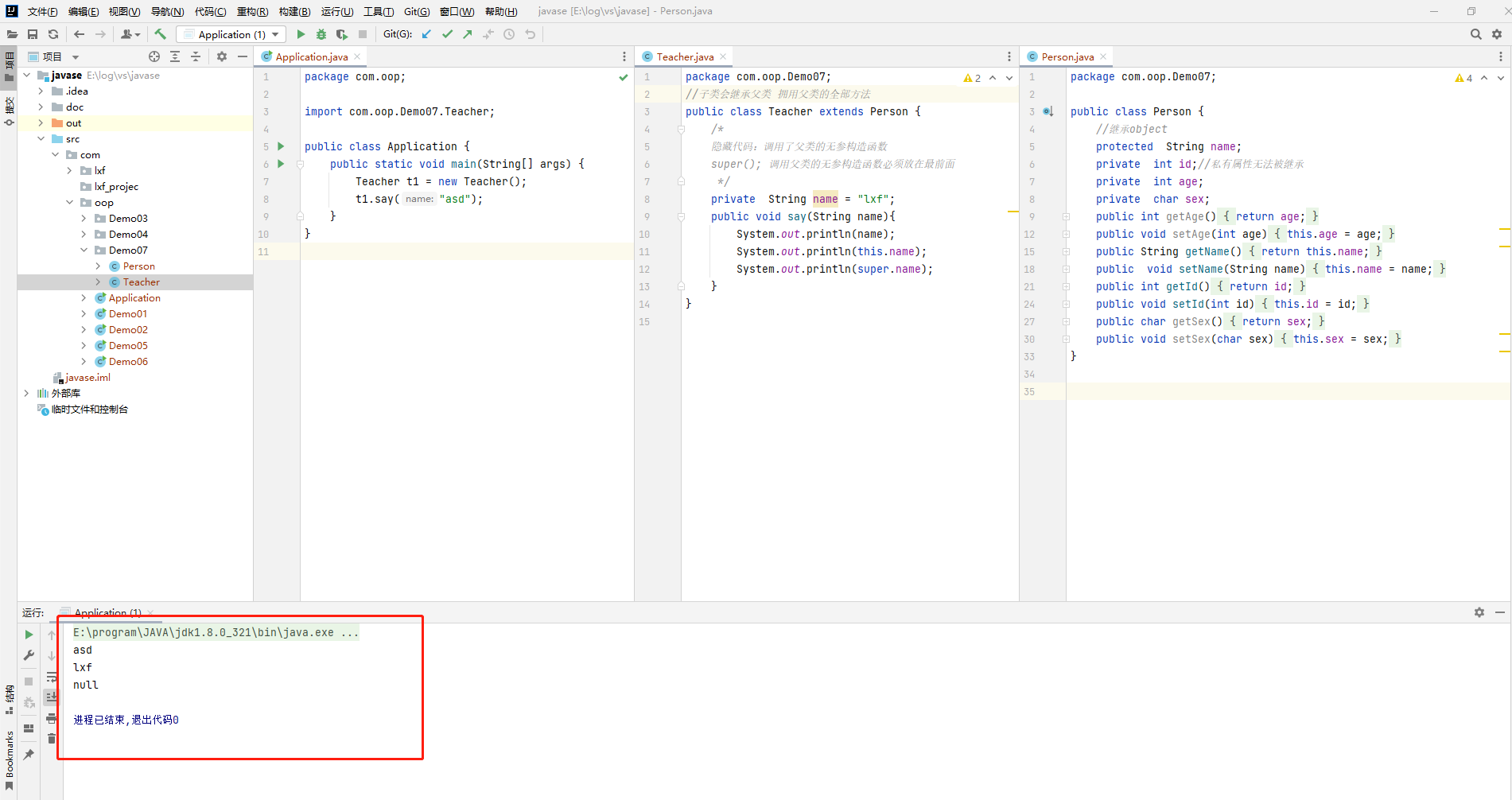Open project panel options gear
The image size is (1512, 800).
click(x=222, y=56)
